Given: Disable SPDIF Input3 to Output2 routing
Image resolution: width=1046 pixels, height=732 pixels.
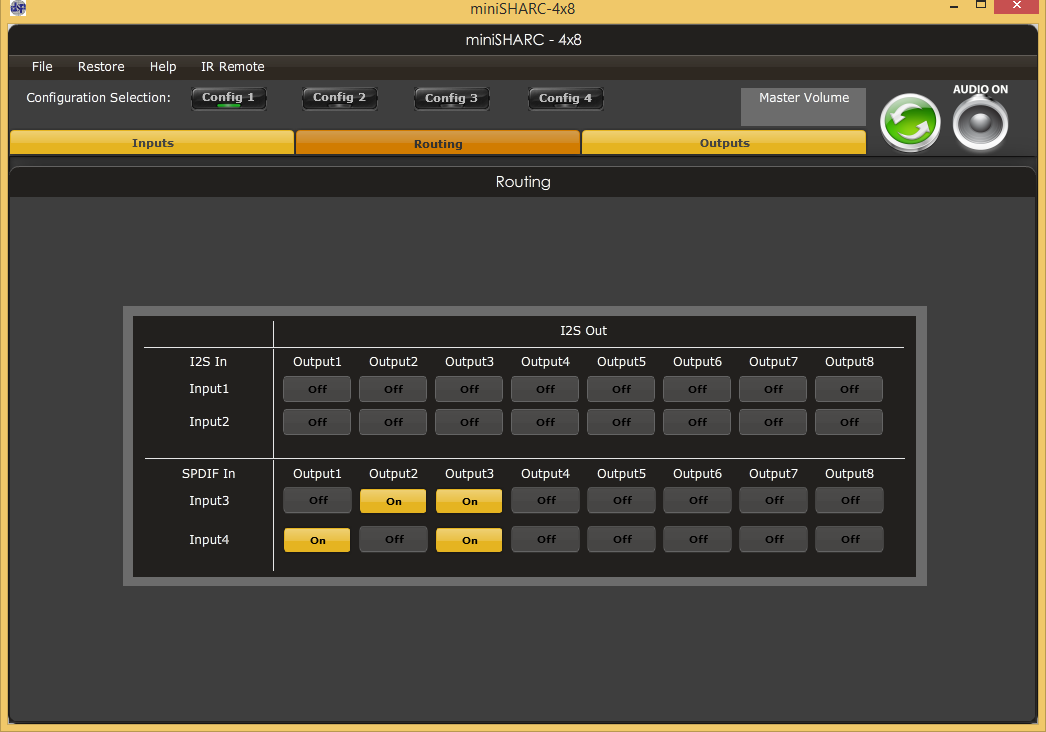Looking at the screenshot, I should 394,501.
